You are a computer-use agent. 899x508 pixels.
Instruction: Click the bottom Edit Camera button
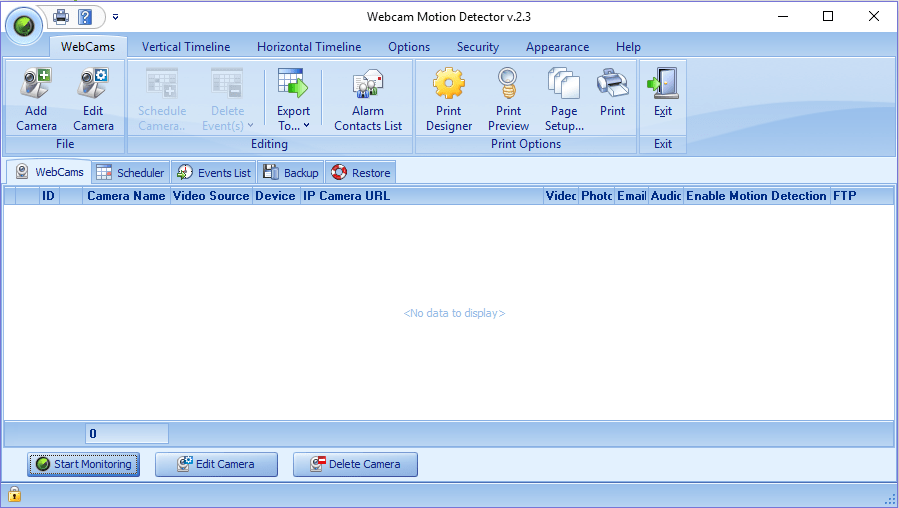(x=216, y=464)
